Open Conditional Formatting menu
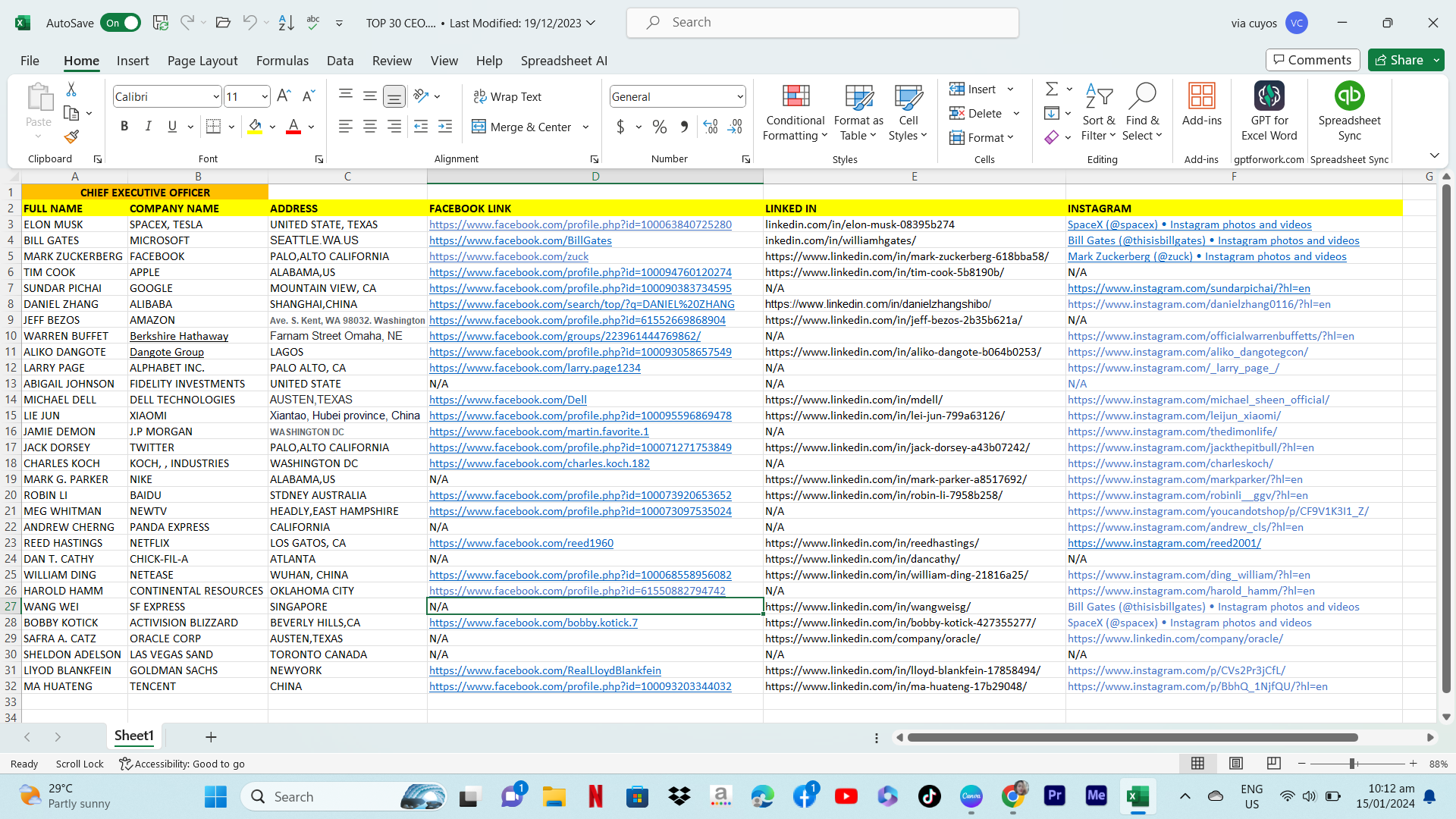 click(x=795, y=112)
